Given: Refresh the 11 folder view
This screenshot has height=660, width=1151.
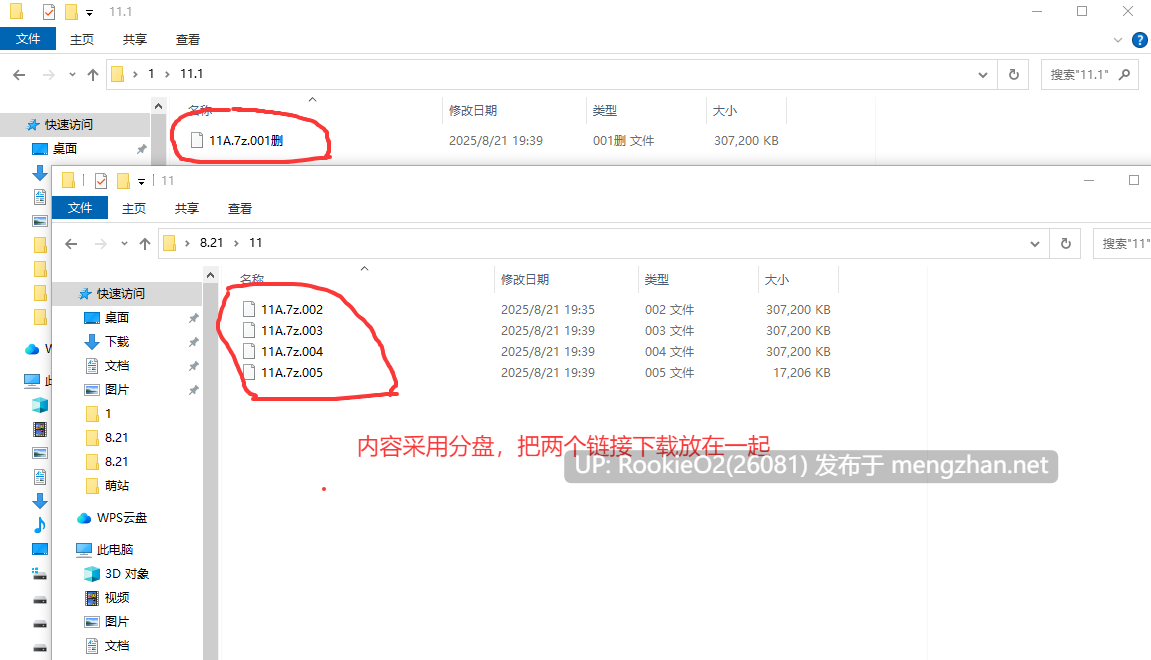Looking at the screenshot, I should coord(1066,244).
